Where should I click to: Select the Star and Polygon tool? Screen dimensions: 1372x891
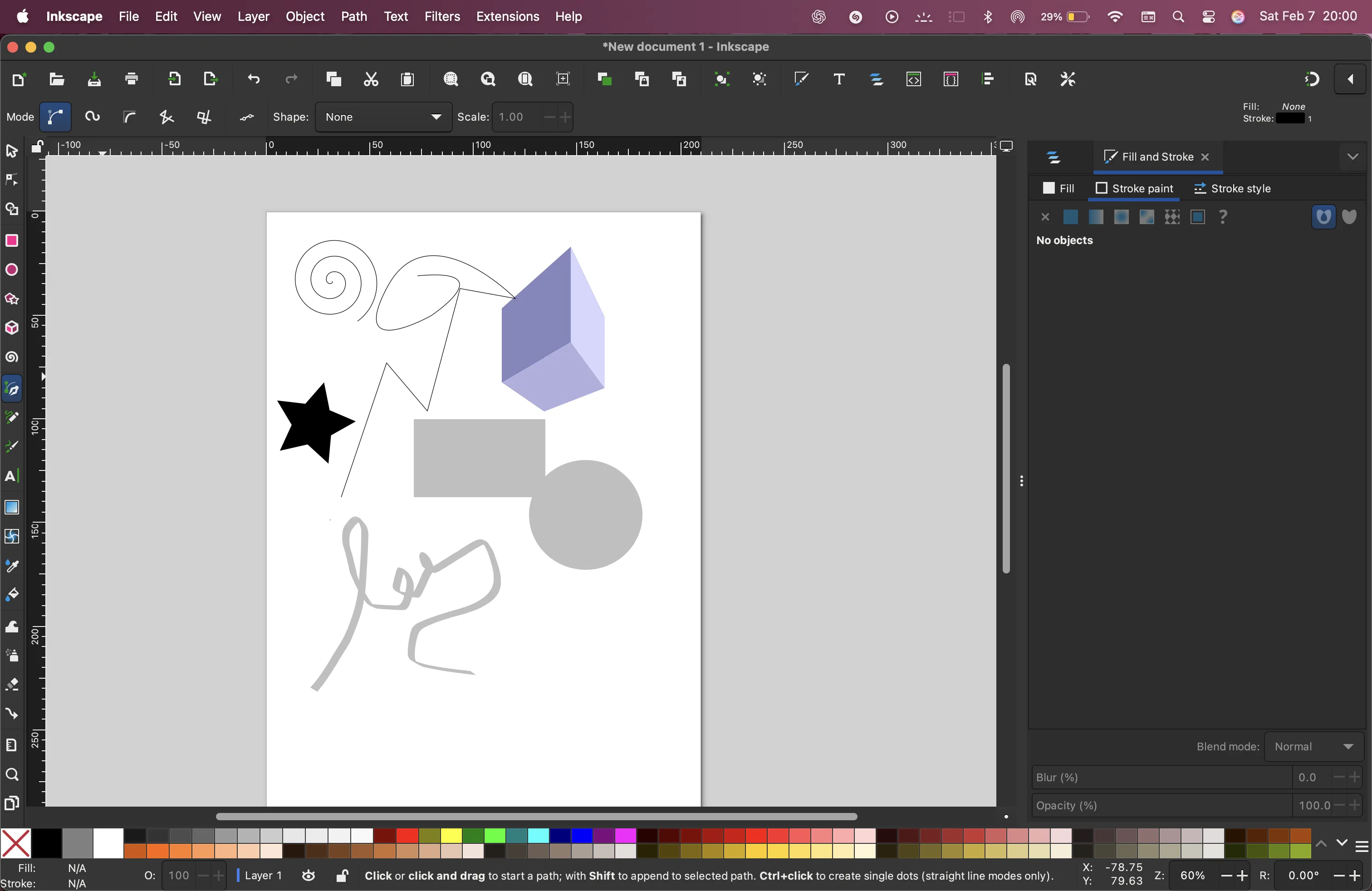pyautogui.click(x=11, y=299)
